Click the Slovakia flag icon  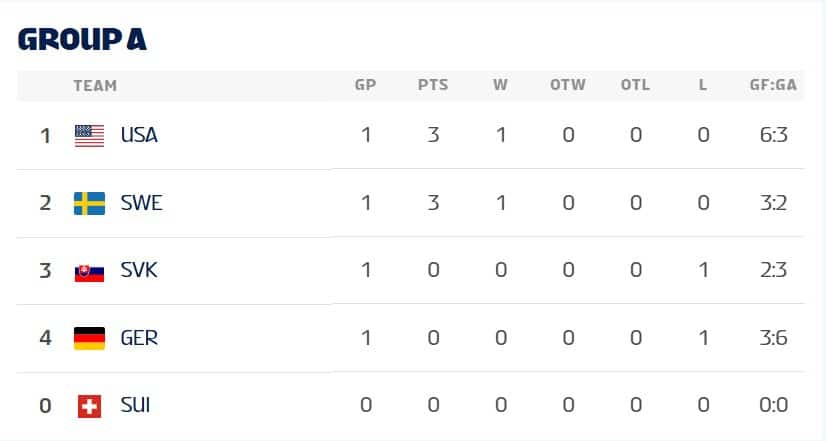[89, 271]
